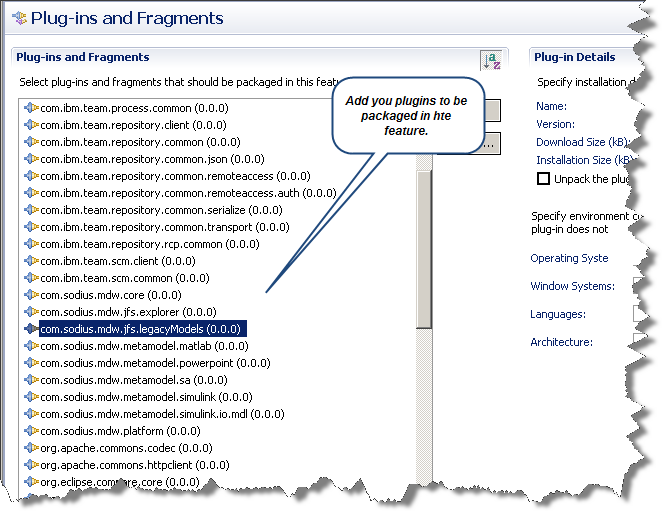Image resolution: width=662 pixels, height=511 pixels.
Task: Select com.sodius.mdw.metamodel.simulink (0.0.0) entry
Action: pos(147,397)
